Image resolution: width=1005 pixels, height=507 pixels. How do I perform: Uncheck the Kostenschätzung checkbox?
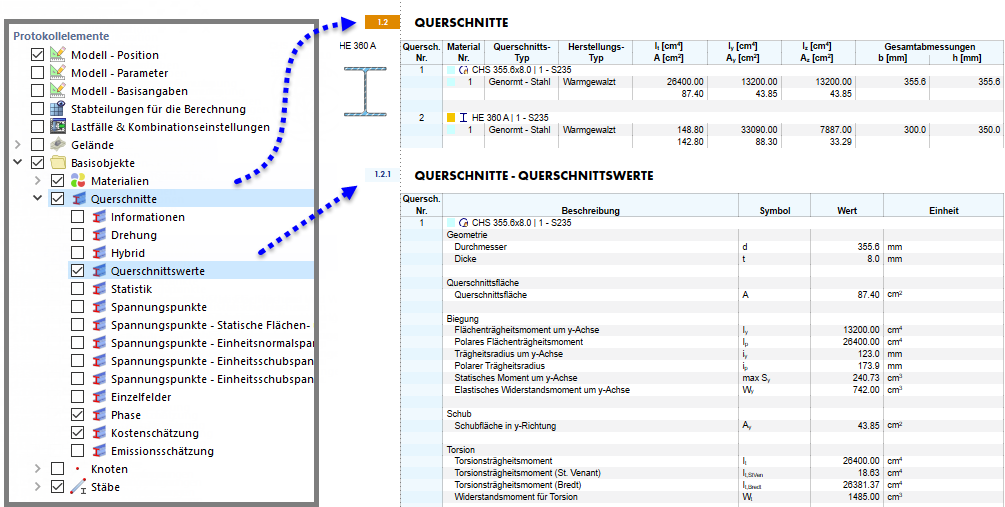pos(78,433)
